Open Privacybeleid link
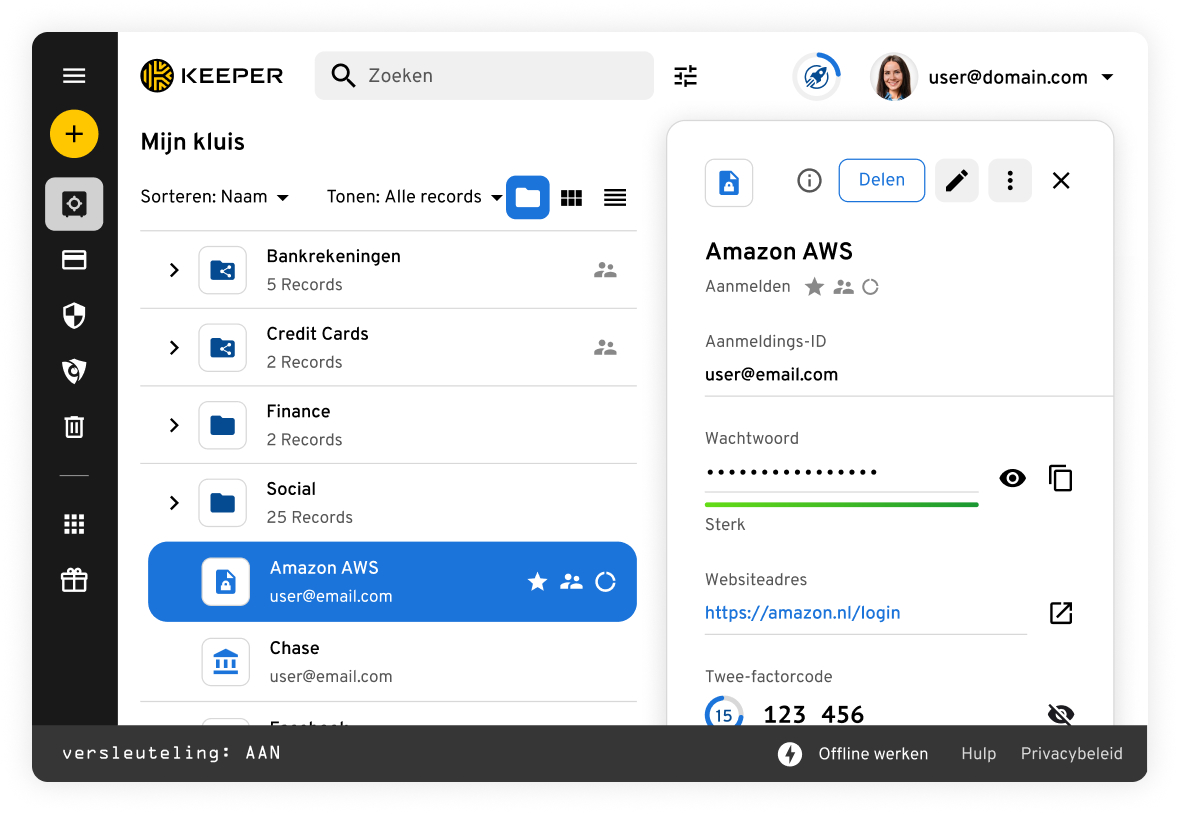The width and height of the screenshot is (1180, 814). click(1072, 754)
